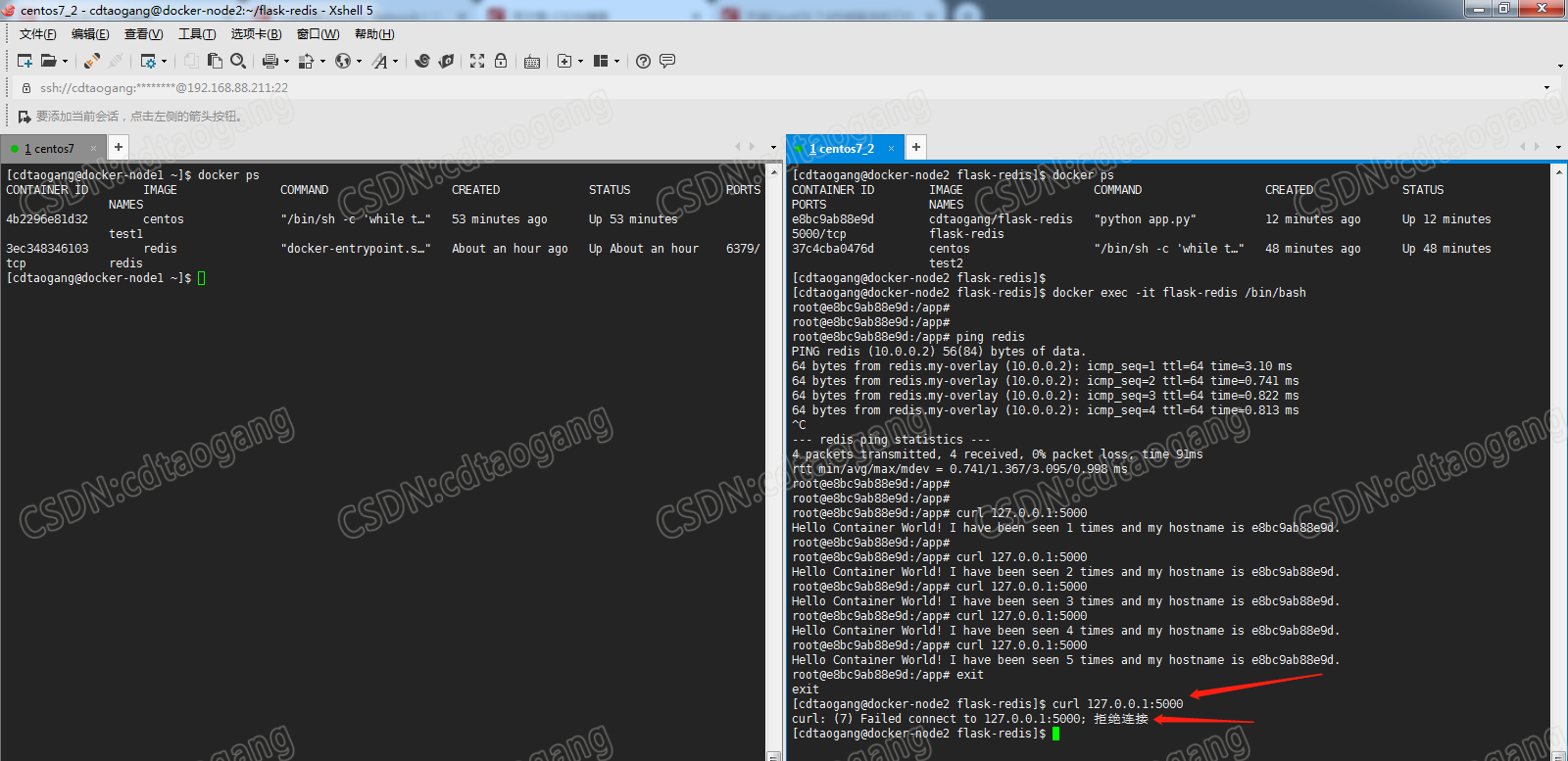Toggle the keyboard mapping icon

tap(532, 61)
